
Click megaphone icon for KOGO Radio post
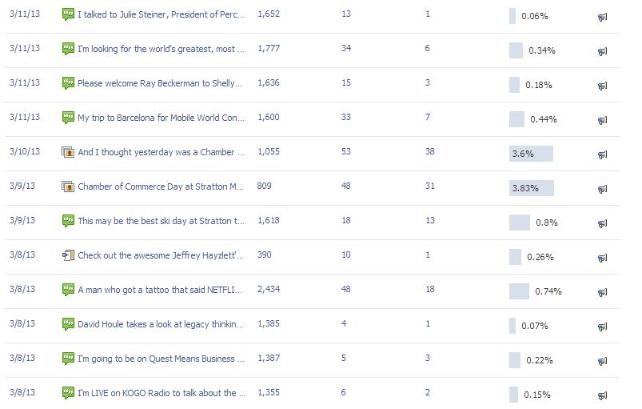(602, 394)
